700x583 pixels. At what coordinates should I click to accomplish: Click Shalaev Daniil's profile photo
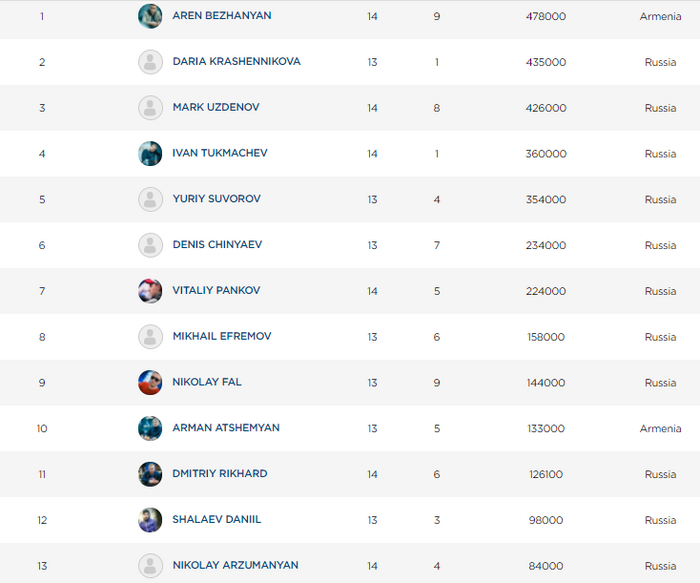(x=150, y=520)
